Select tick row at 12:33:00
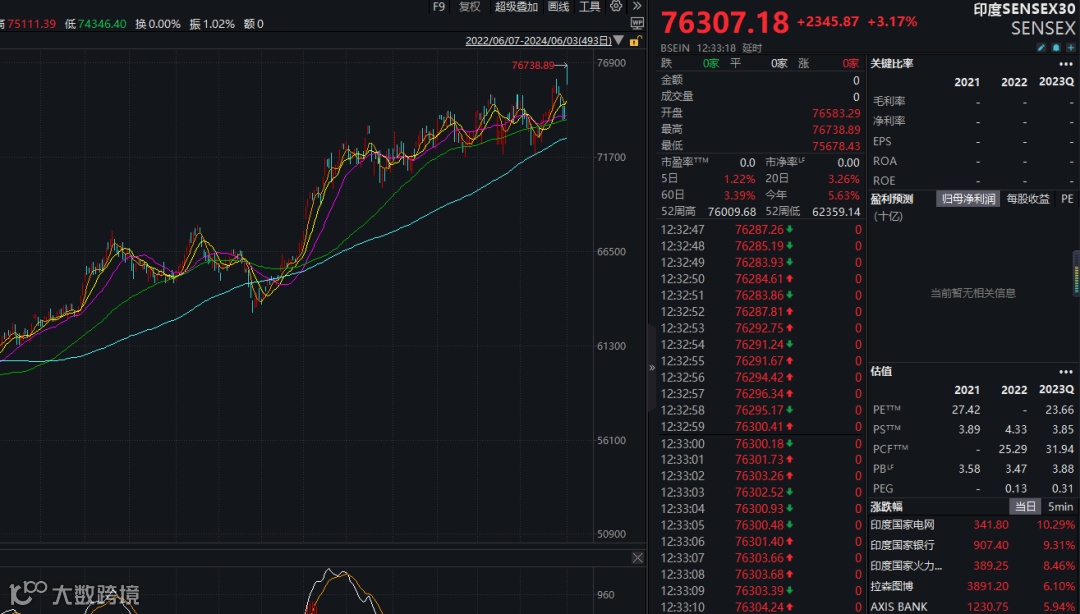Screen dimensions: 1080x614 click(x=761, y=444)
